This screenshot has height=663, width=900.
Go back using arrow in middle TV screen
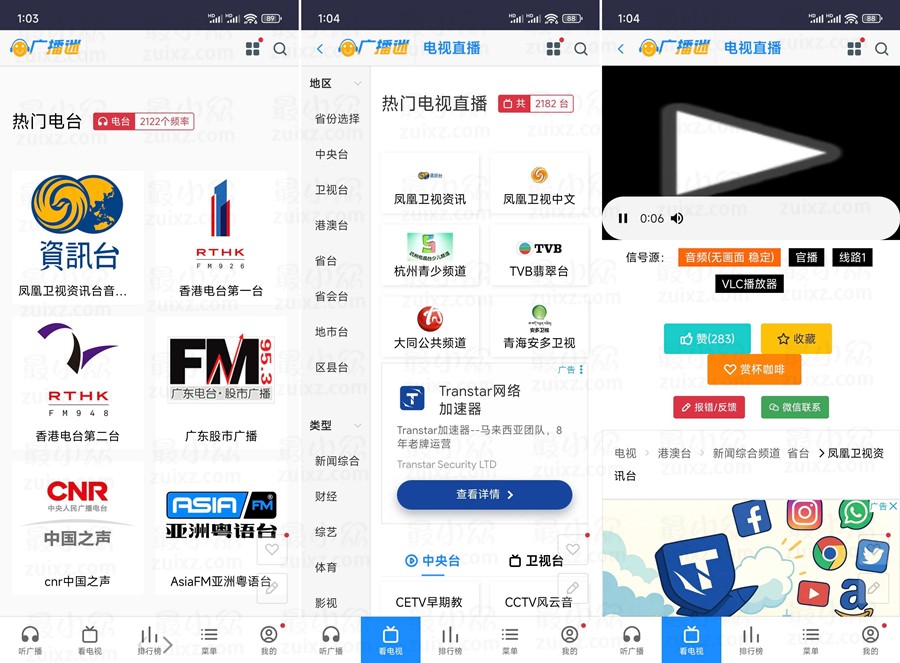click(x=320, y=49)
